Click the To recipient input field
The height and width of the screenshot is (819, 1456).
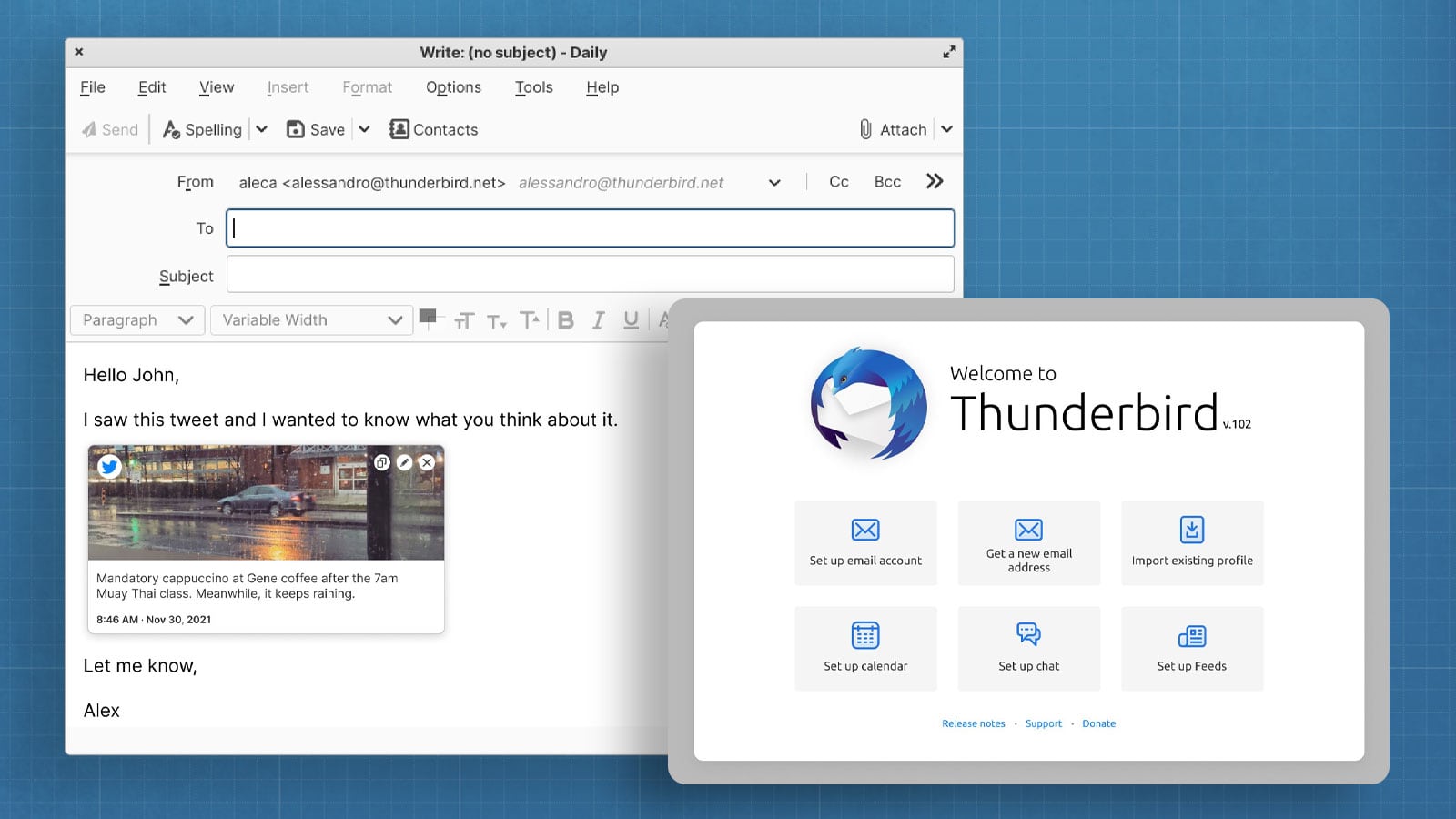point(590,227)
